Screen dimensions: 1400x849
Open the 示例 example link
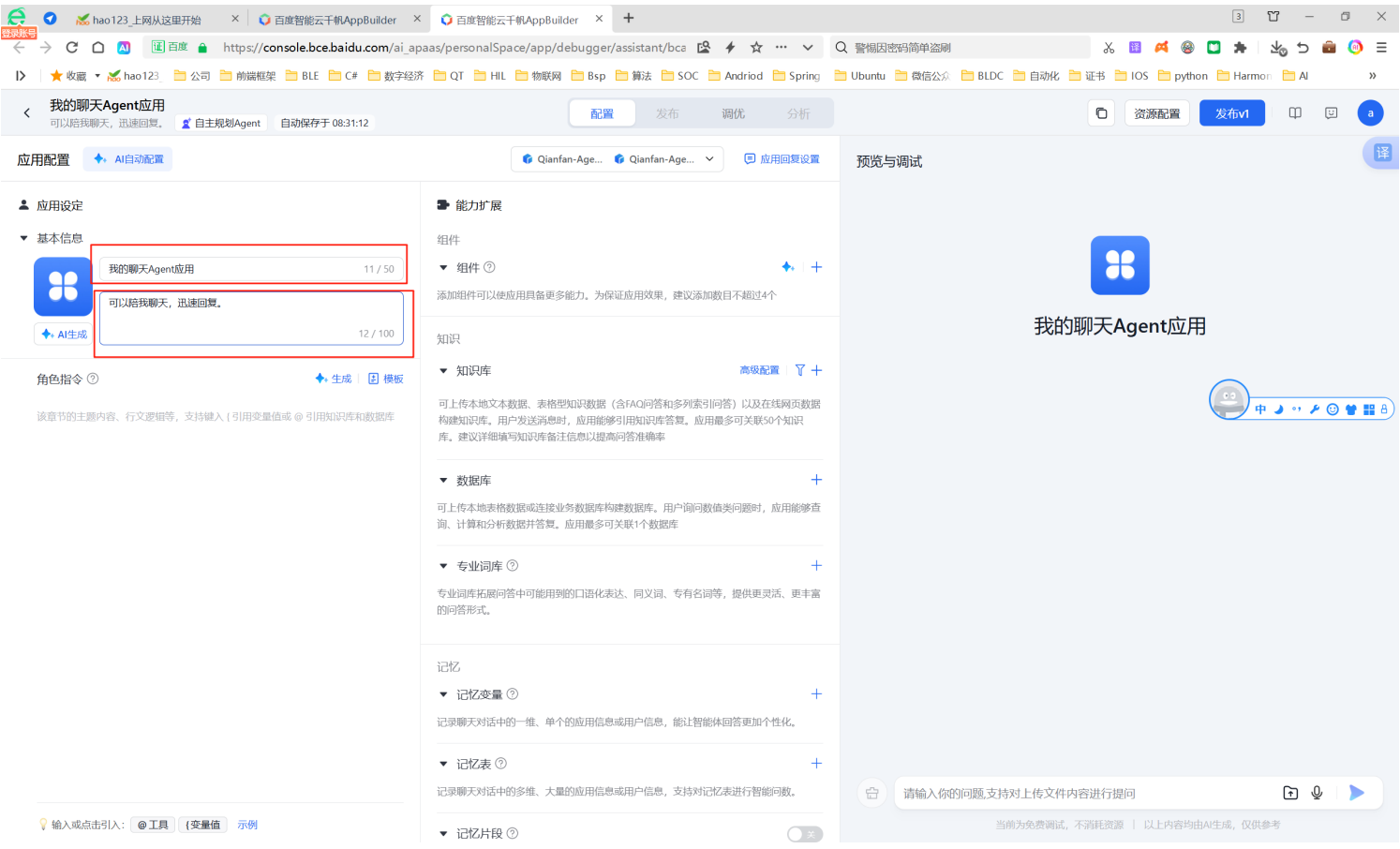[247, 825]
